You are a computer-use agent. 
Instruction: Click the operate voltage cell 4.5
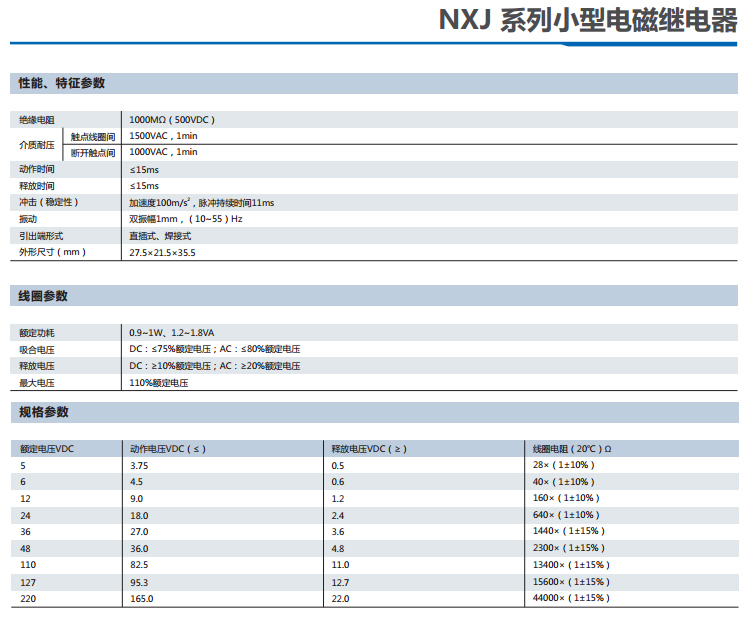136,482
